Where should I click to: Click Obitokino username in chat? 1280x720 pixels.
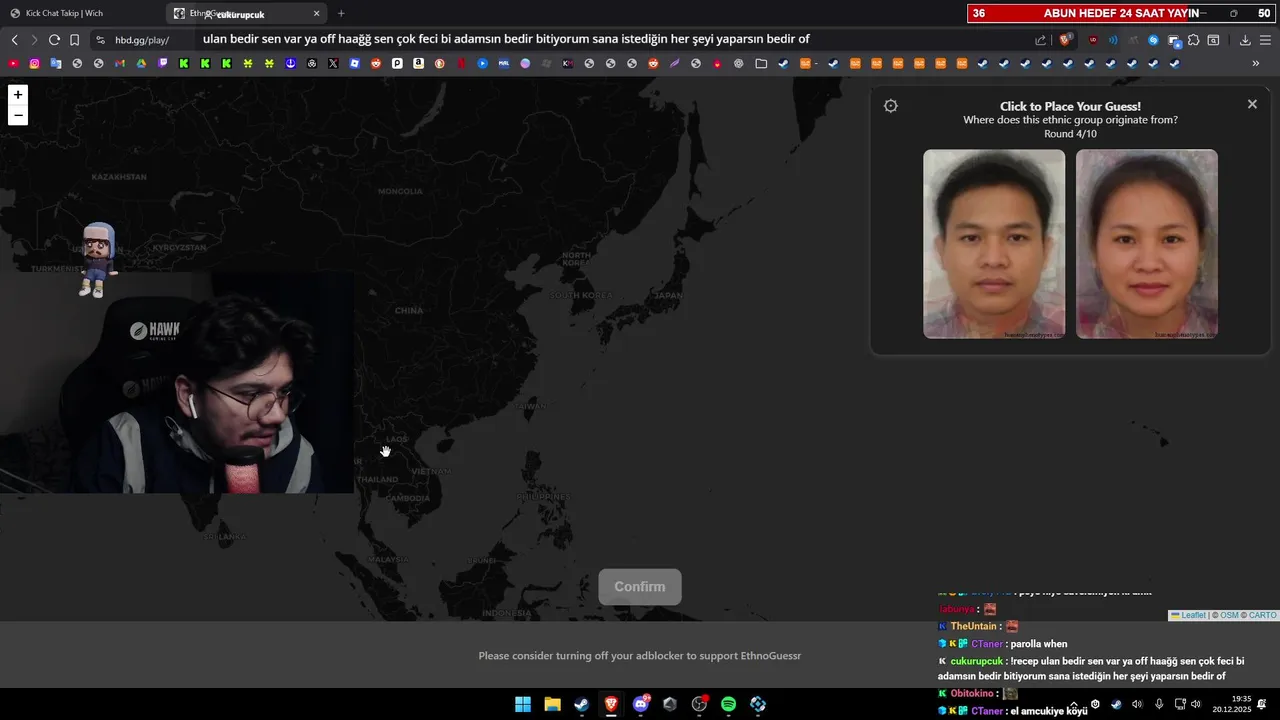click(972, 693)
